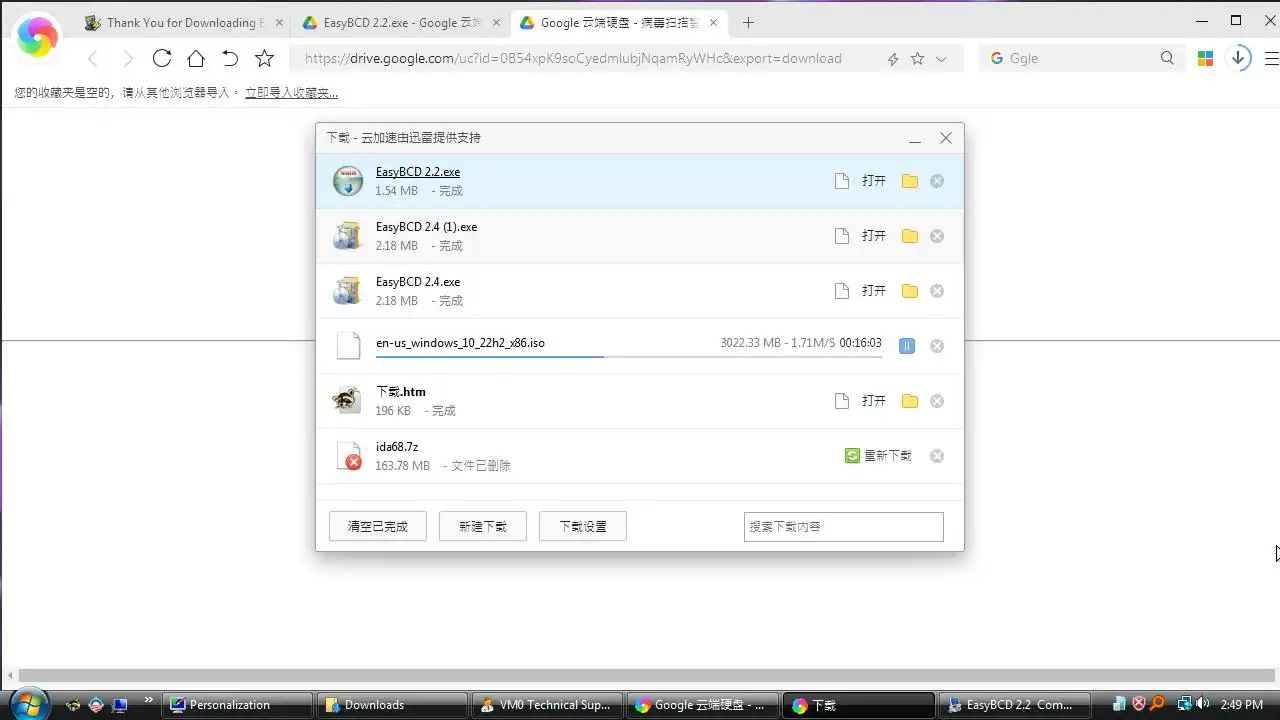Image resolution: width=1280 pixels, height=720 pixels.
Task: Click 打开 for EasyBCD 2.4 (1).exe
Action: (874, 236)
